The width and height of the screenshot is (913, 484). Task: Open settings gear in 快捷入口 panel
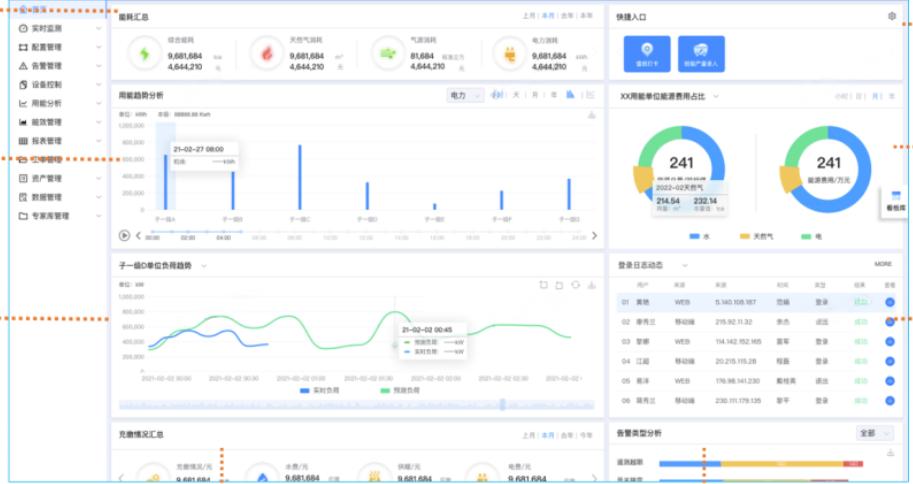pos(891,16)
